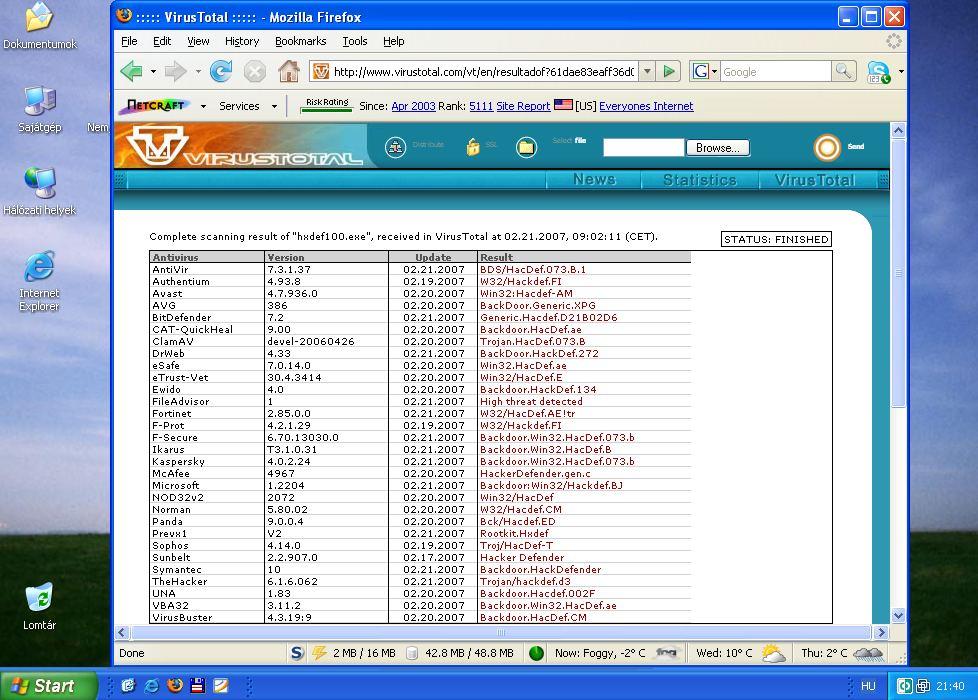The width and height of the screenshot is (978, 700).
Task: Select Hálózati helyek desktop icon
Action: coord(39,192)
